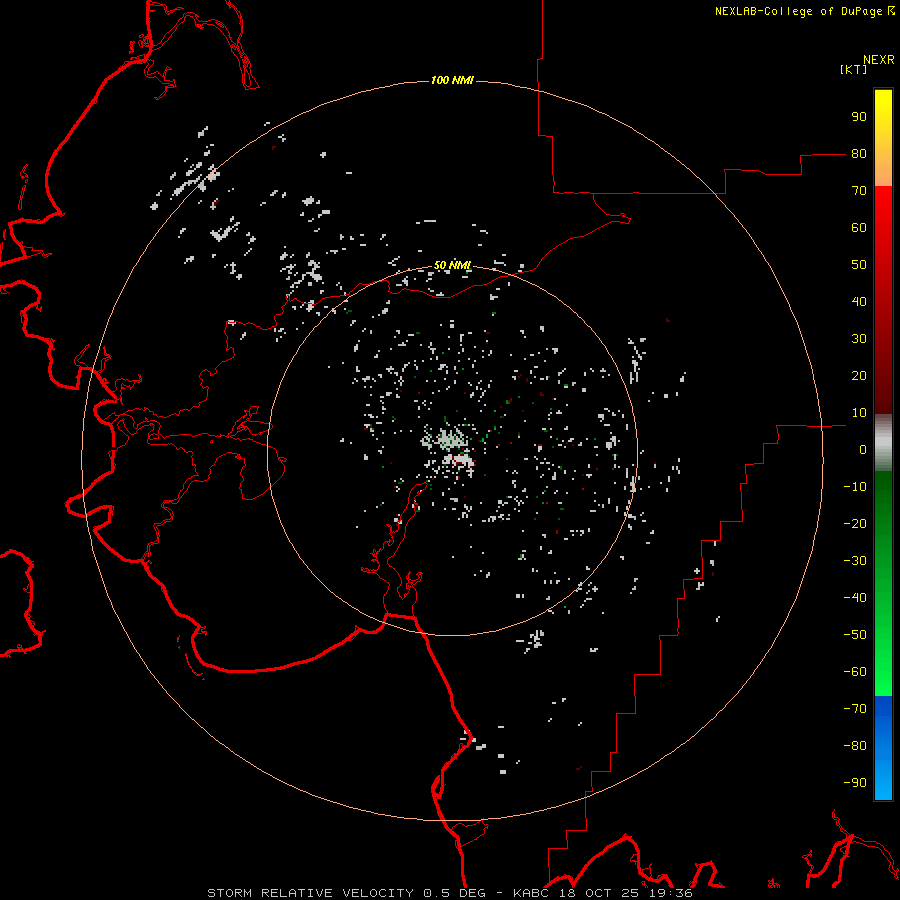
Task: Click the NEXR label above the color scale
Action: click(878, 60)
